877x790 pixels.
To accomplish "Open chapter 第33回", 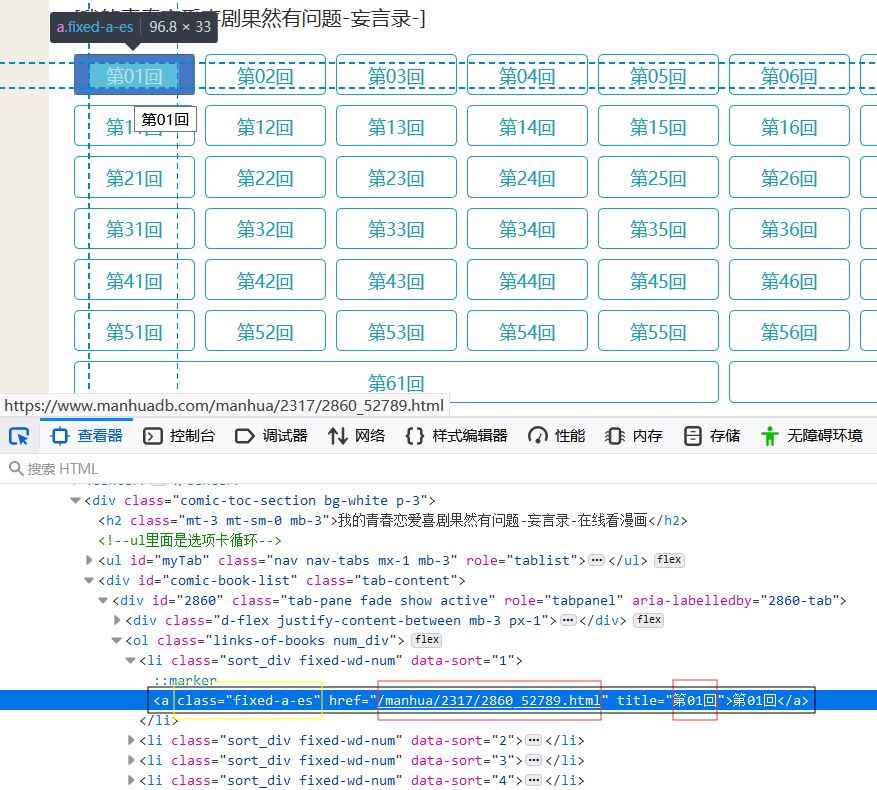I will click(x=396, y=228).
